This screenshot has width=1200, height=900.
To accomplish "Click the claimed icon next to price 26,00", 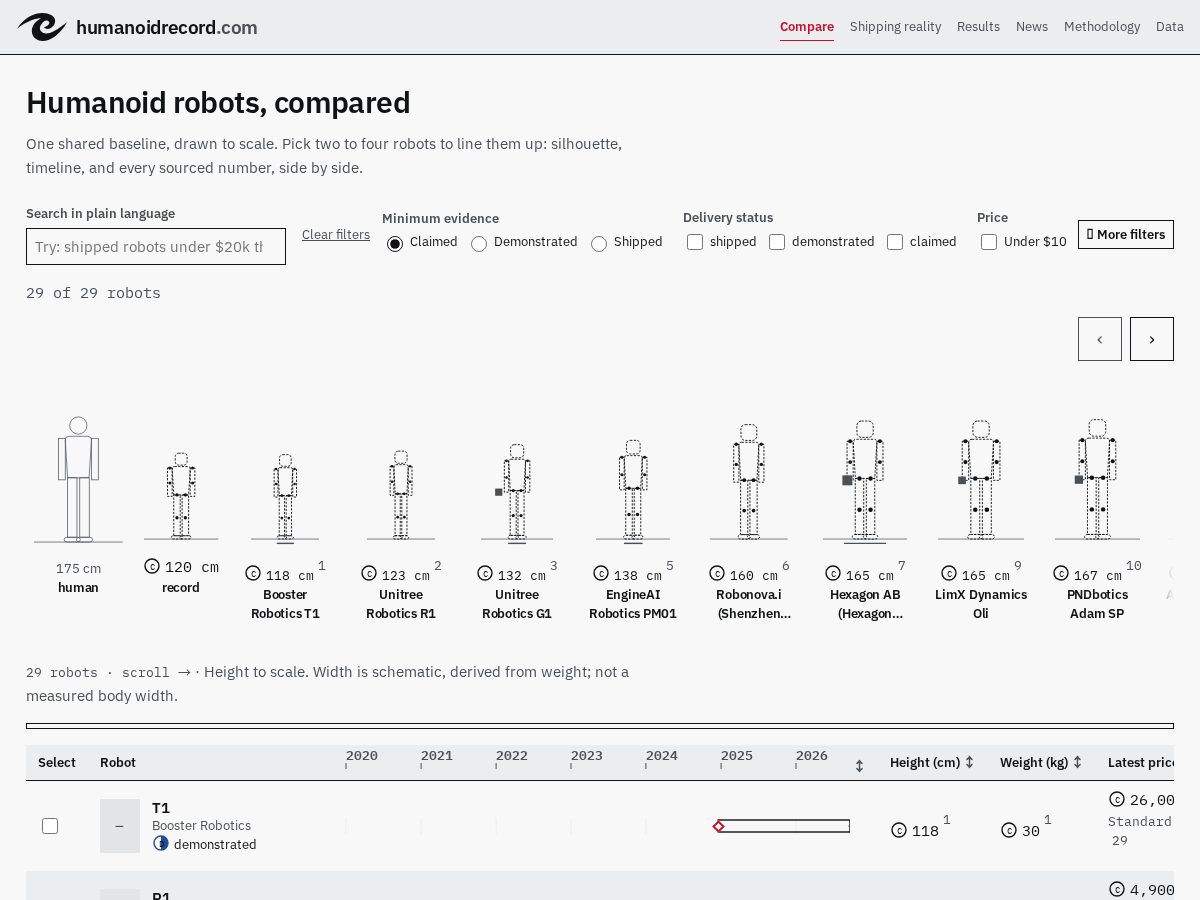I will pos(1117,799).
